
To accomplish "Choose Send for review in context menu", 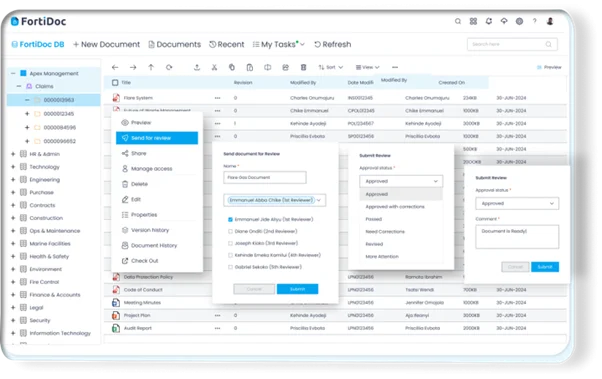I will point(157,138).
